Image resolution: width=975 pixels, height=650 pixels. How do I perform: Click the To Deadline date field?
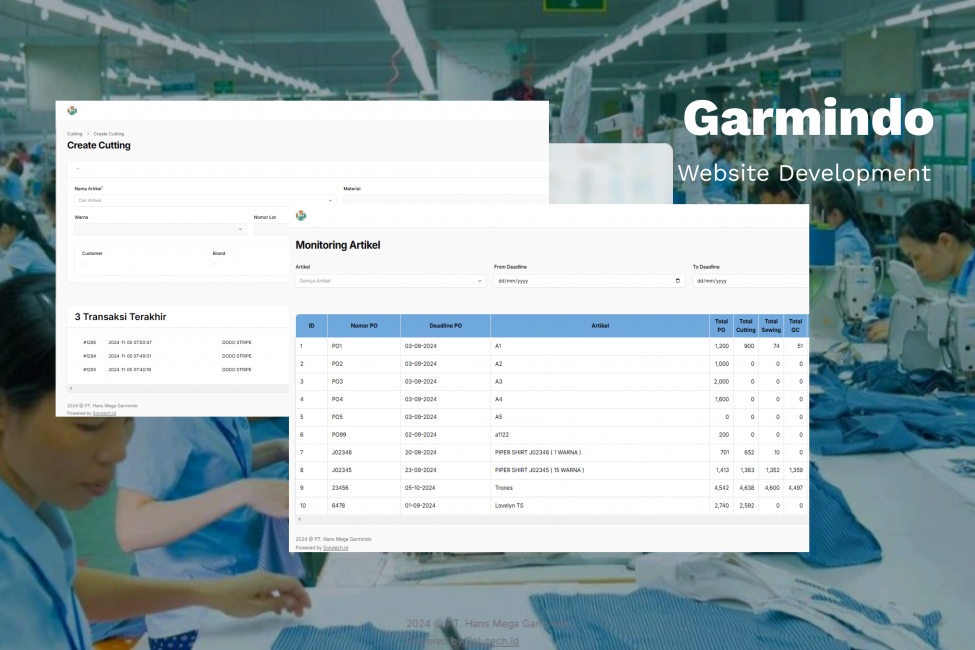(x=750, y=281)
